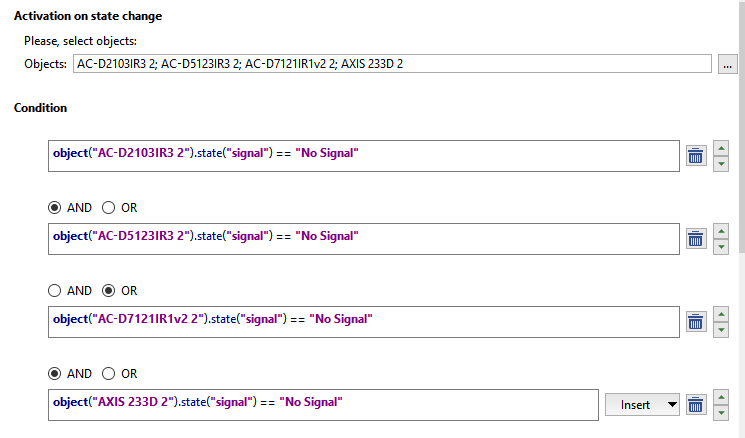Move AC-D7121IR1v2 2 condition down
The width and height of the screenshot is (745, 438).
(x=721, y=330)
